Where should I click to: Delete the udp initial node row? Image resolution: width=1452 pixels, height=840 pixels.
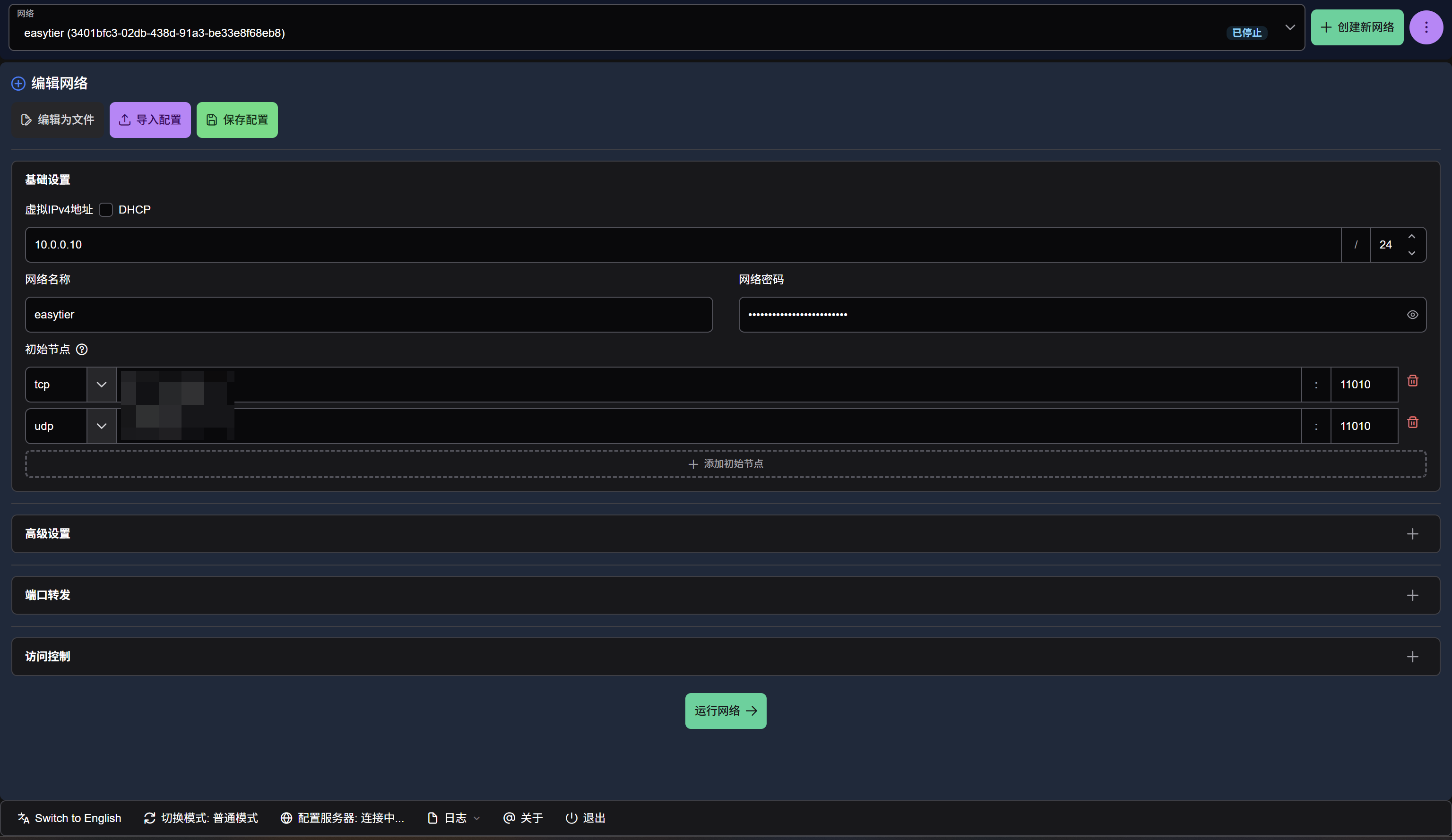tap(1412, 422)
